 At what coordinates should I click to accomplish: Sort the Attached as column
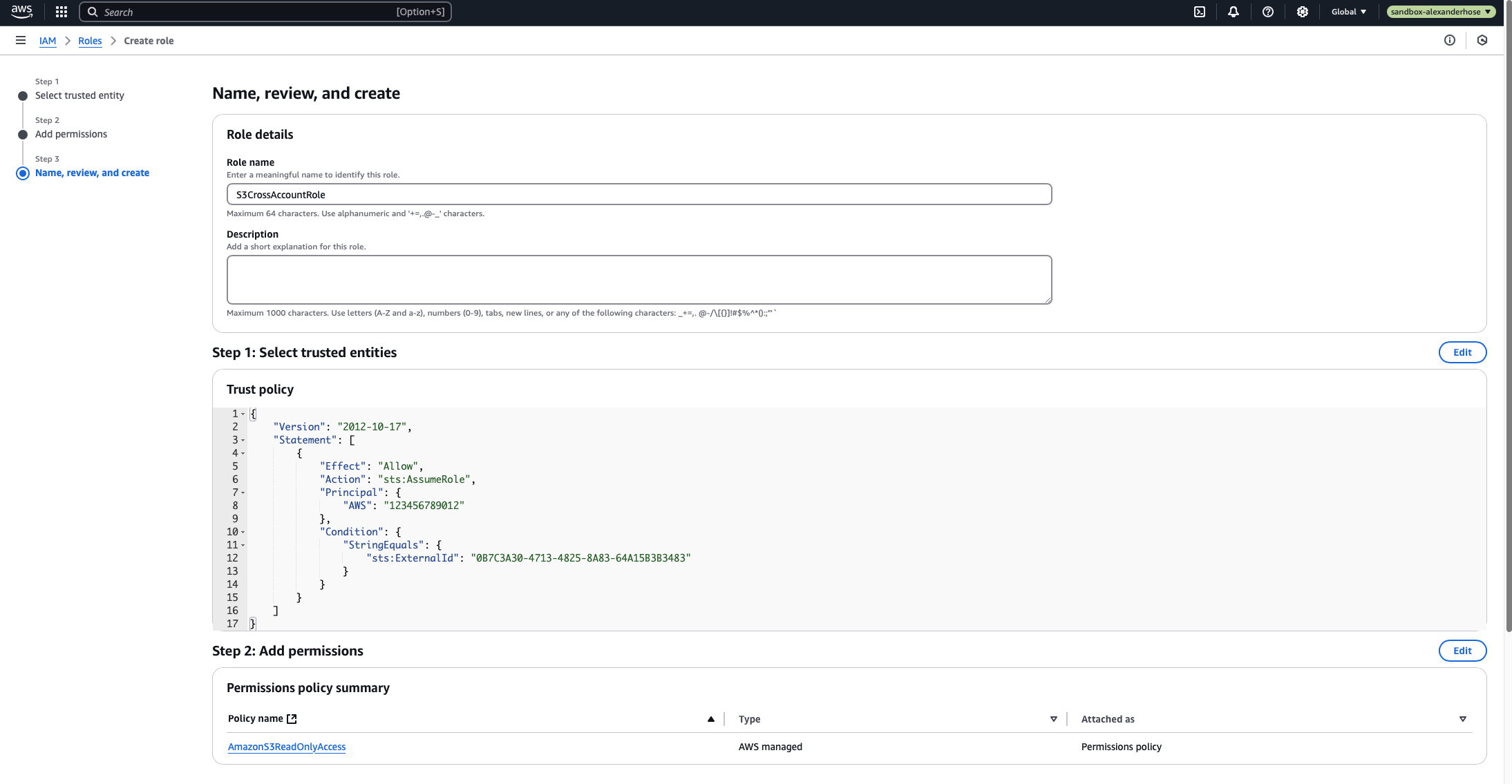1463,719
